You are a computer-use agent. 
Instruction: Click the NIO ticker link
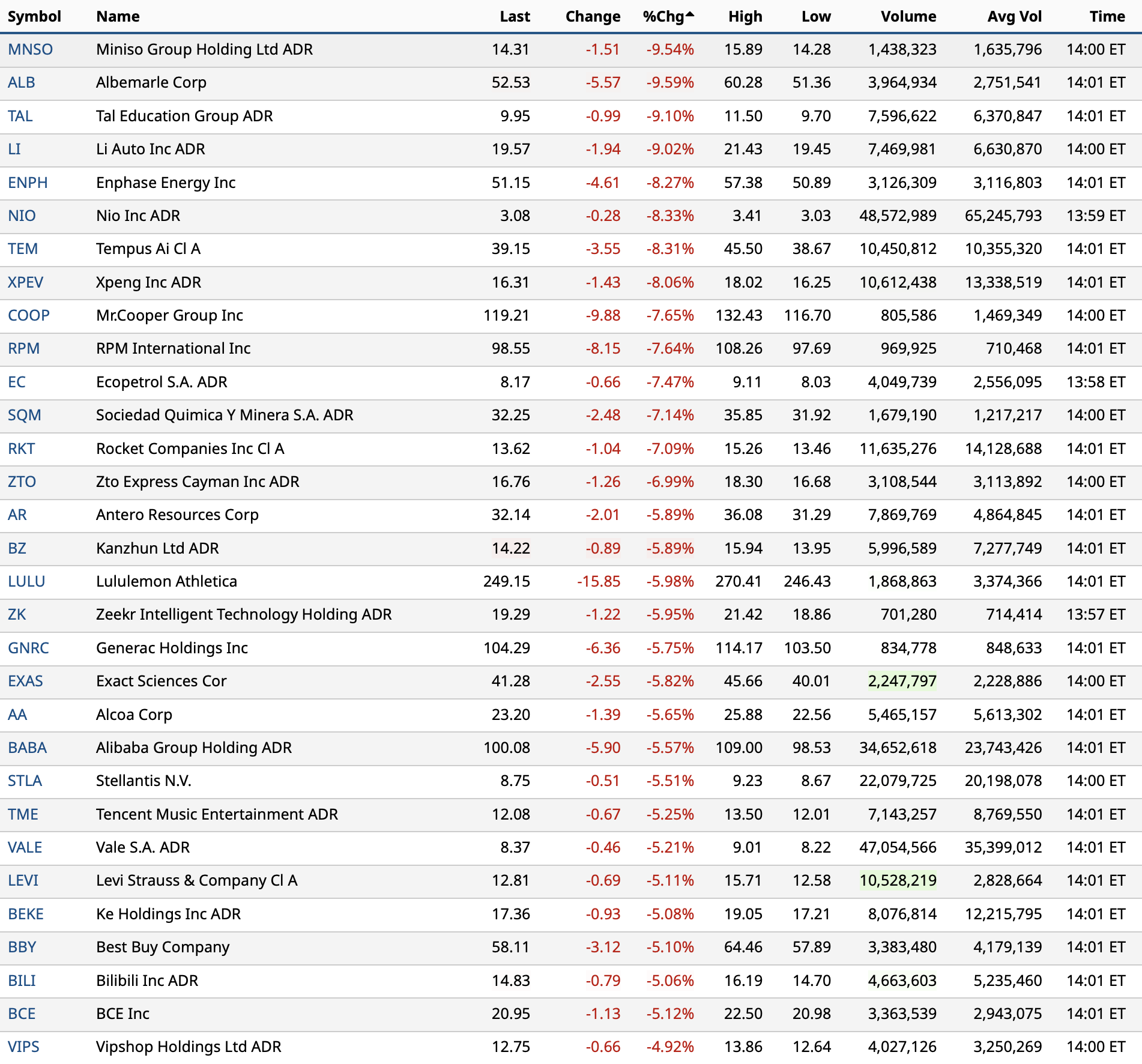click(22, 216)
